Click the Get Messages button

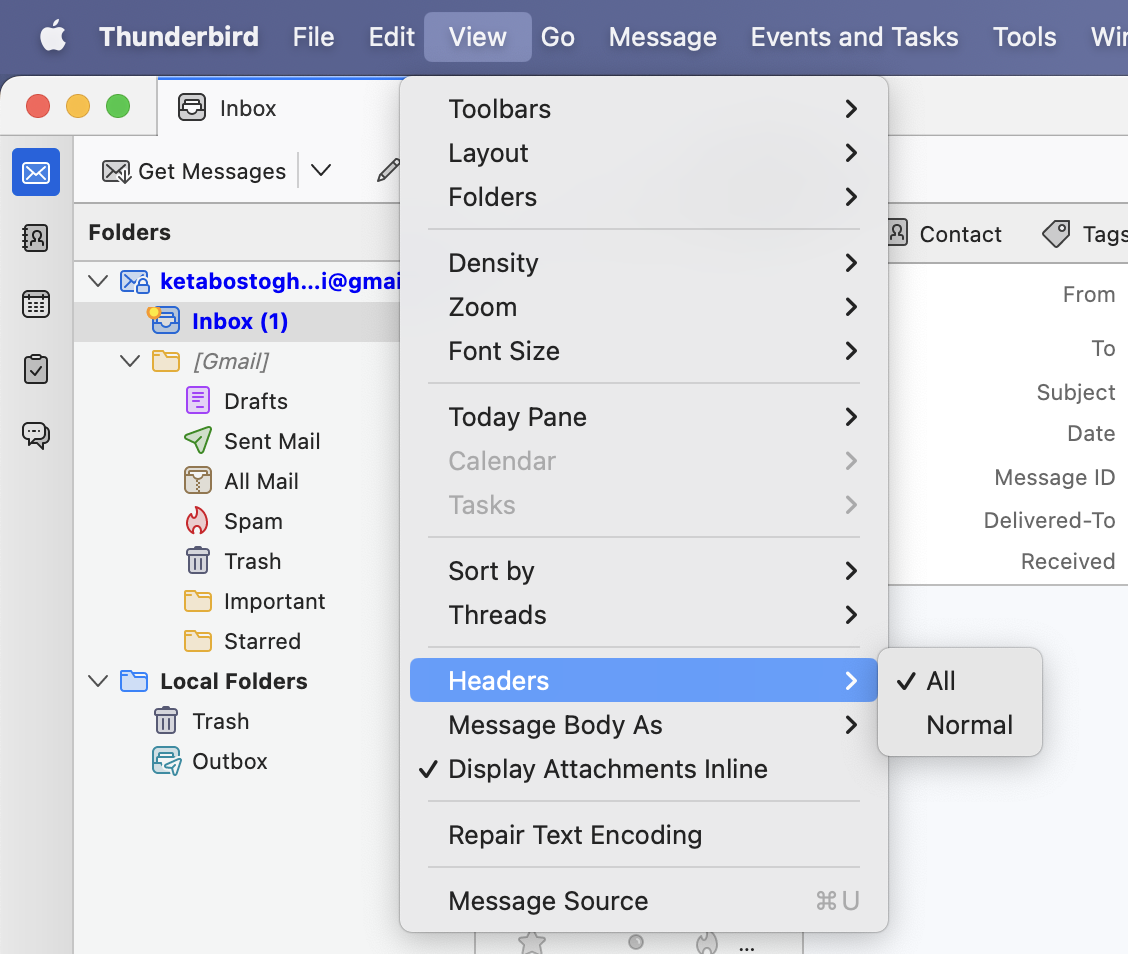(x=194, y=171)
